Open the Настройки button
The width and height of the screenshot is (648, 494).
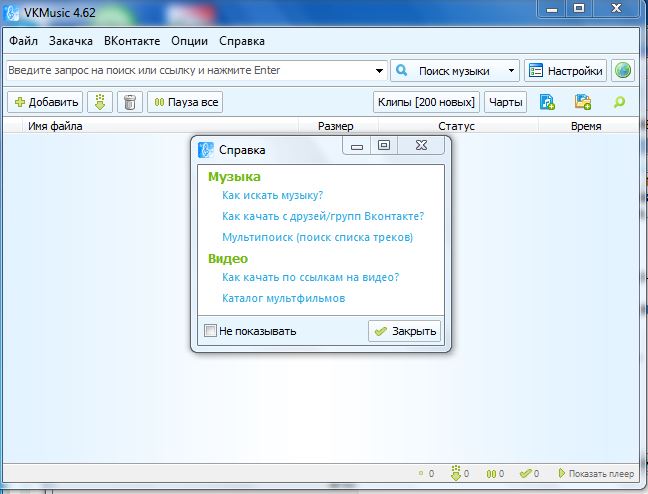tap(565, 71)
